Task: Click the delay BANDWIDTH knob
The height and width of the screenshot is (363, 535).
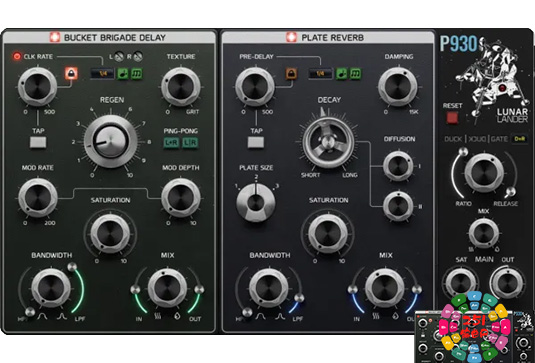Action: point(51,288)
